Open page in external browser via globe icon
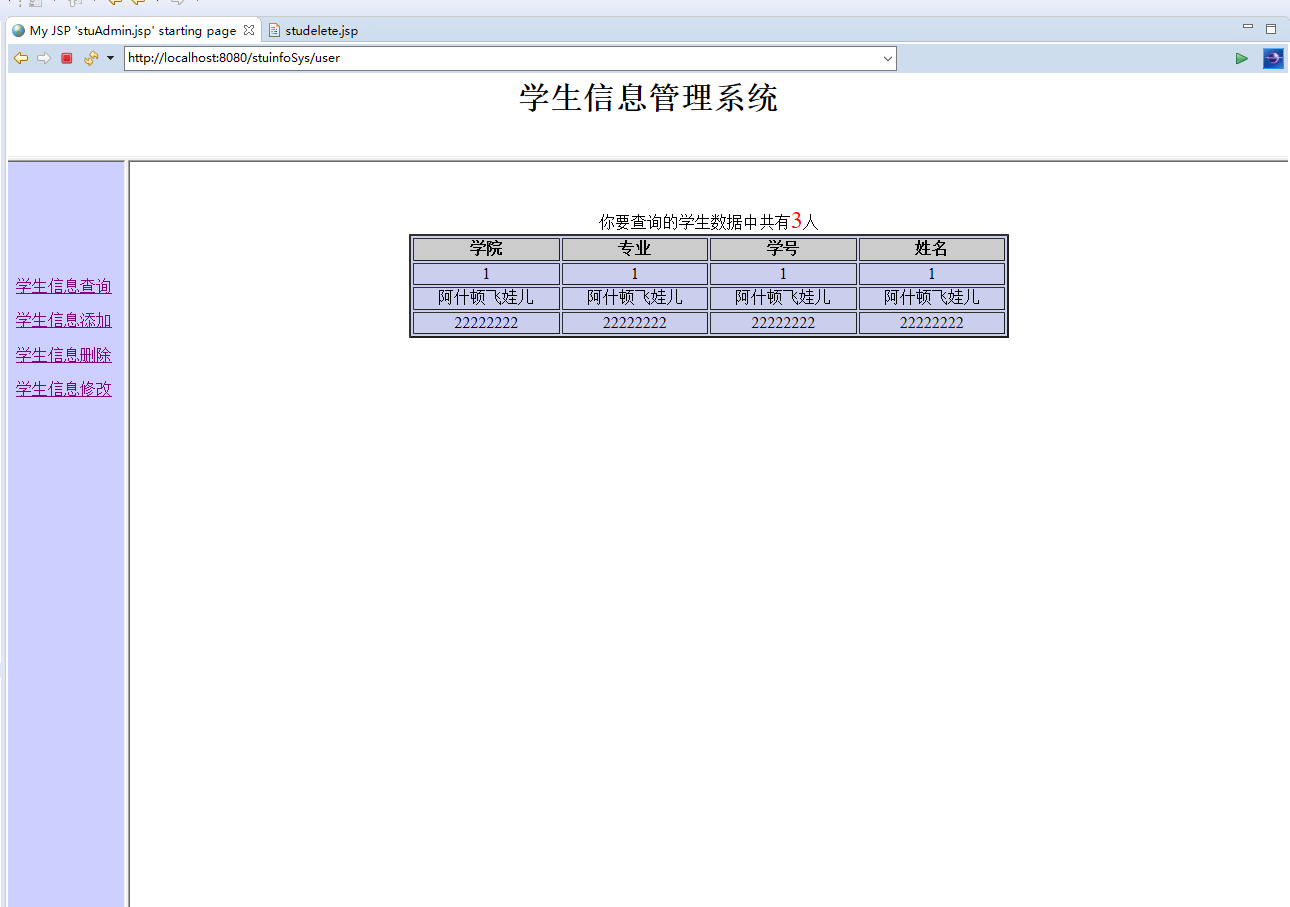The height and width of the screenshot is (907, 1290). tap(1272, 58)
